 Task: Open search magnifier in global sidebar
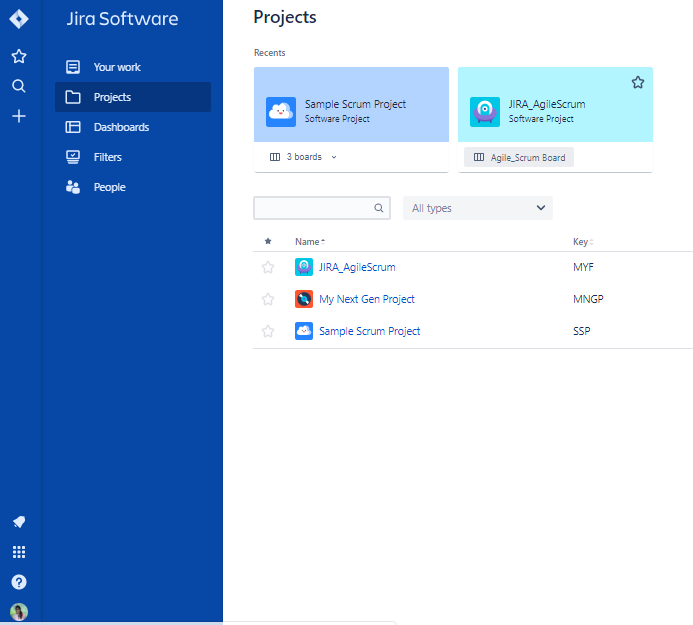click(x=19, y=86)
